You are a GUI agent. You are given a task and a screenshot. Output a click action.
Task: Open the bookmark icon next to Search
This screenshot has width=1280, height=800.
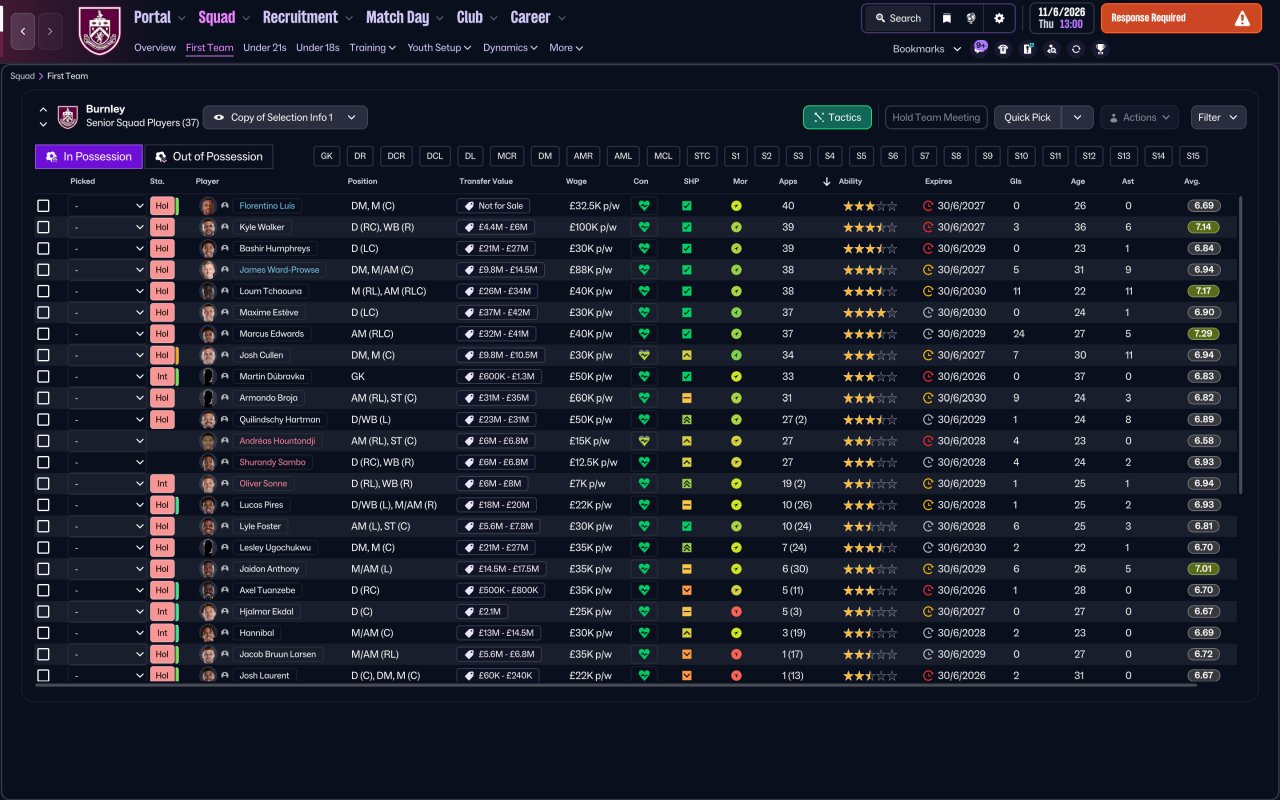(947, 18)
